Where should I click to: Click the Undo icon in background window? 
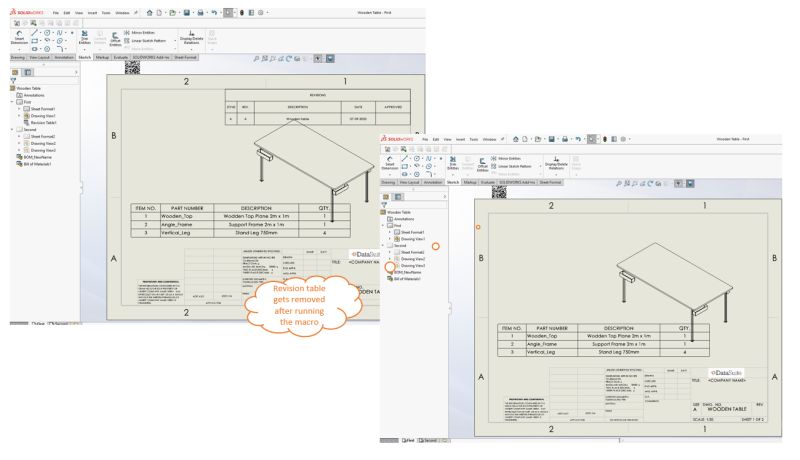(x=214, y=13)
